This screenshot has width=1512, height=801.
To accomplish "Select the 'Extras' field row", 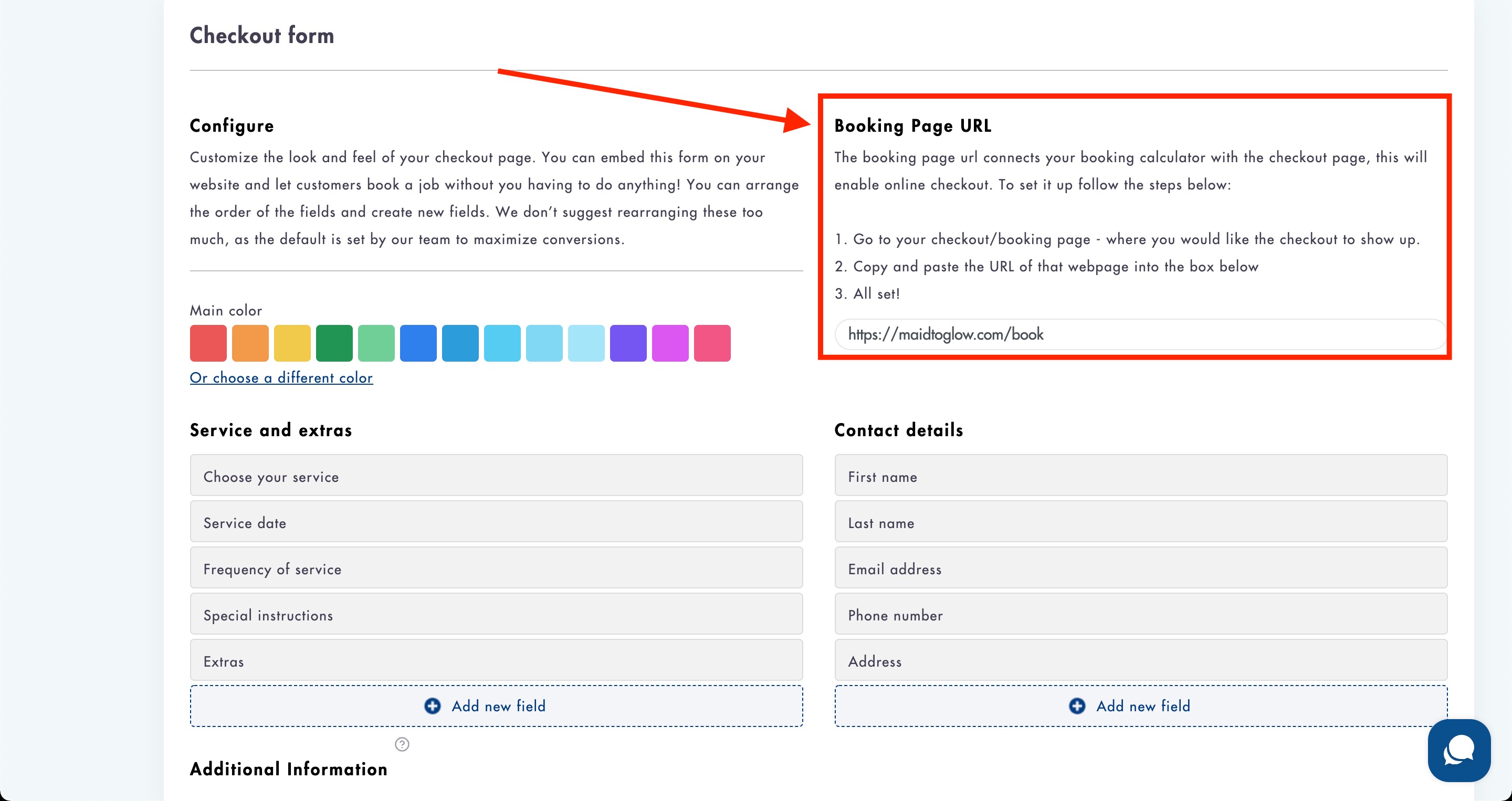I will (x=497, y=661).
